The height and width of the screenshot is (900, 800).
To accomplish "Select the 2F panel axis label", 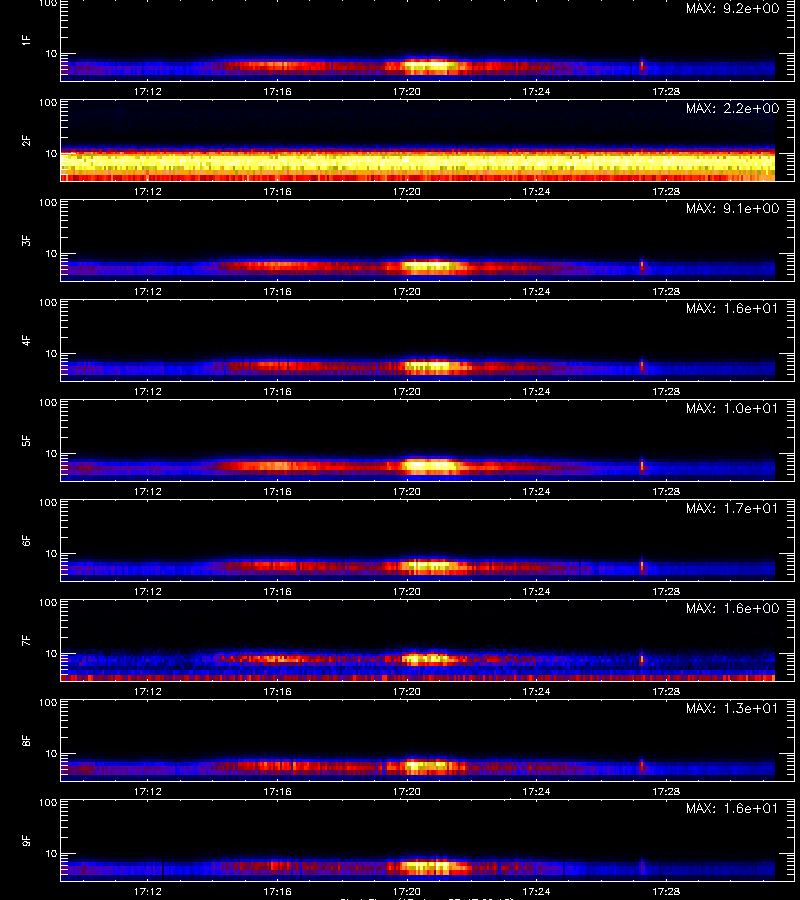I will 26,140.
